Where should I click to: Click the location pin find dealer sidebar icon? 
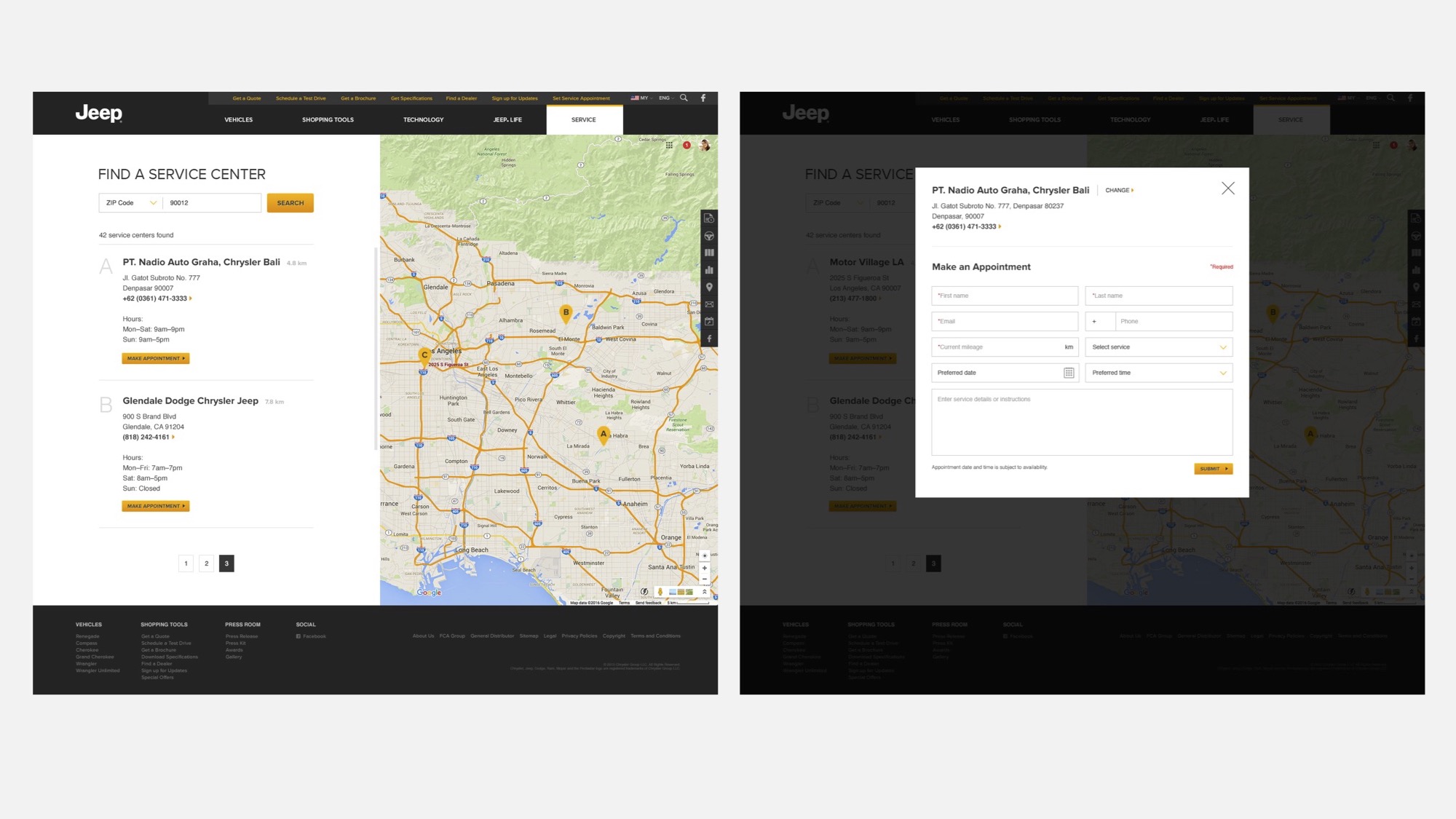(x=709, y=287)
